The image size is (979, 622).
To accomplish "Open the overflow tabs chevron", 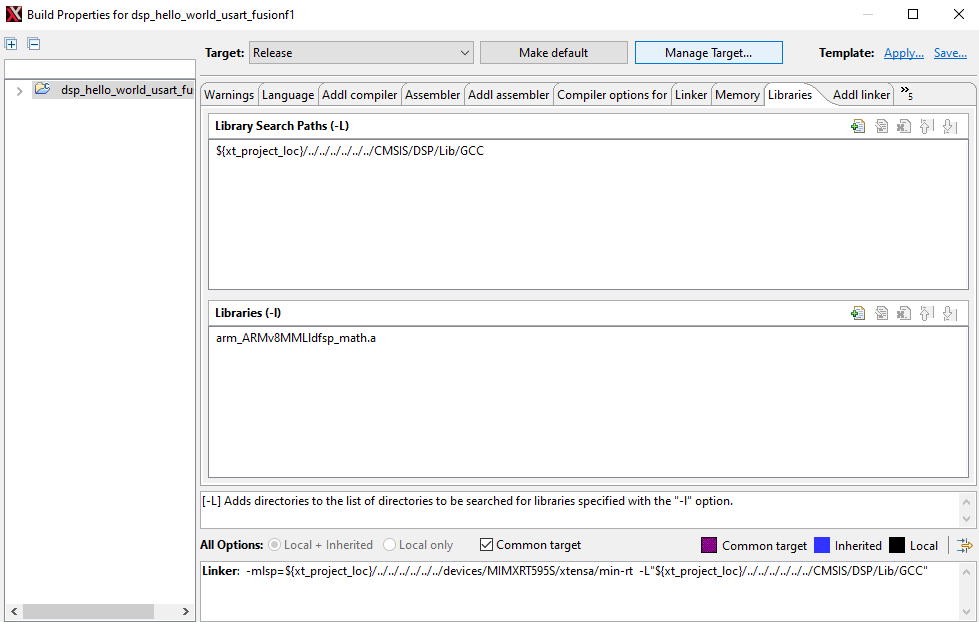I will click(x=905, y=93).
